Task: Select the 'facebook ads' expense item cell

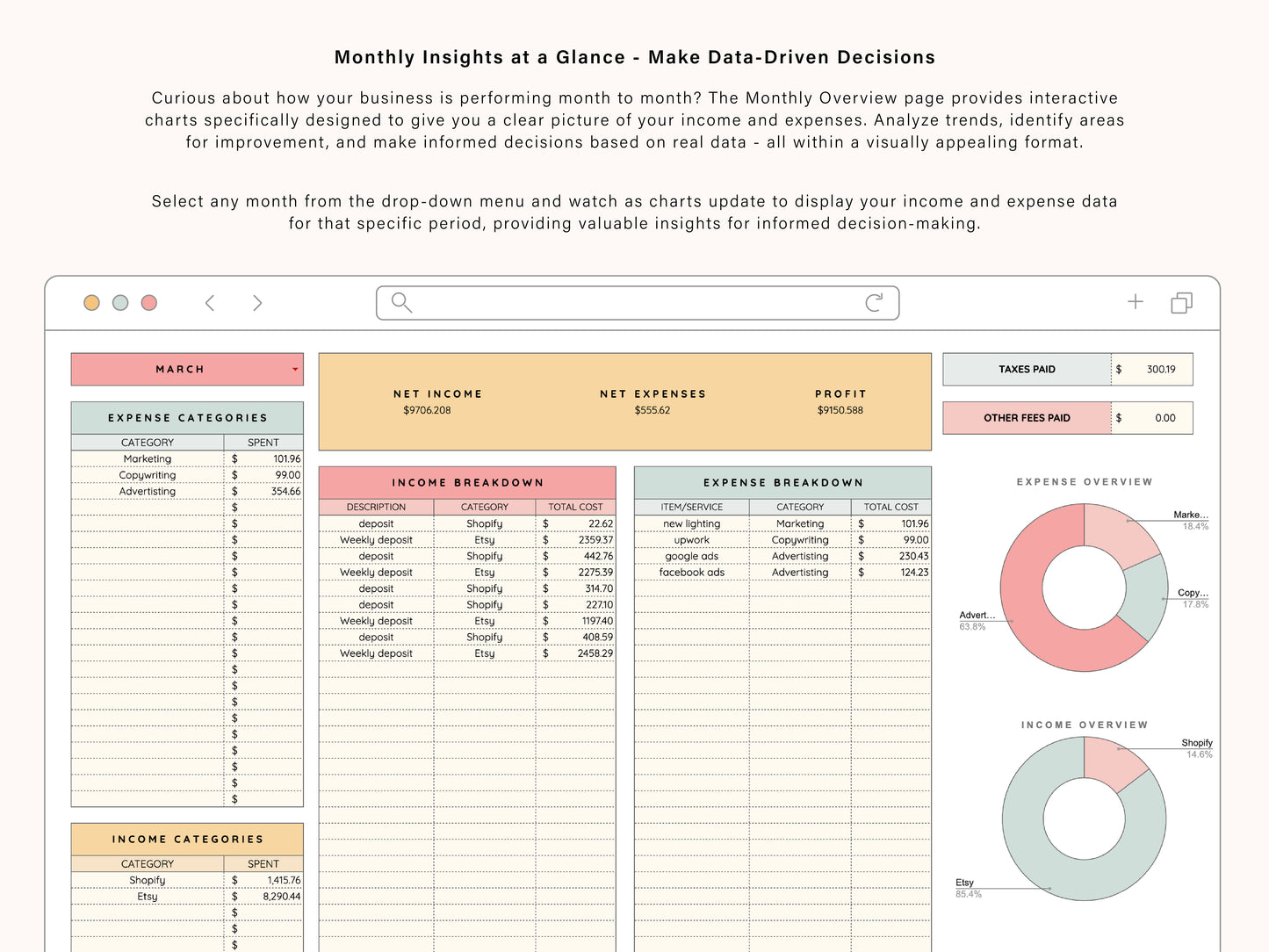Action: 692,573
